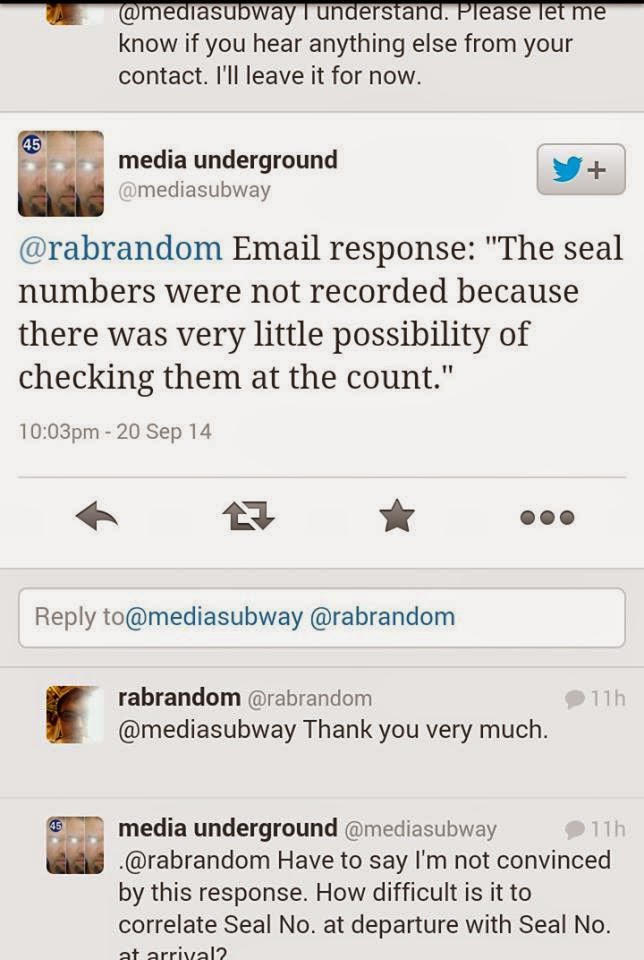Focus the Reply to @mediasubway input field

coord(322,618)
